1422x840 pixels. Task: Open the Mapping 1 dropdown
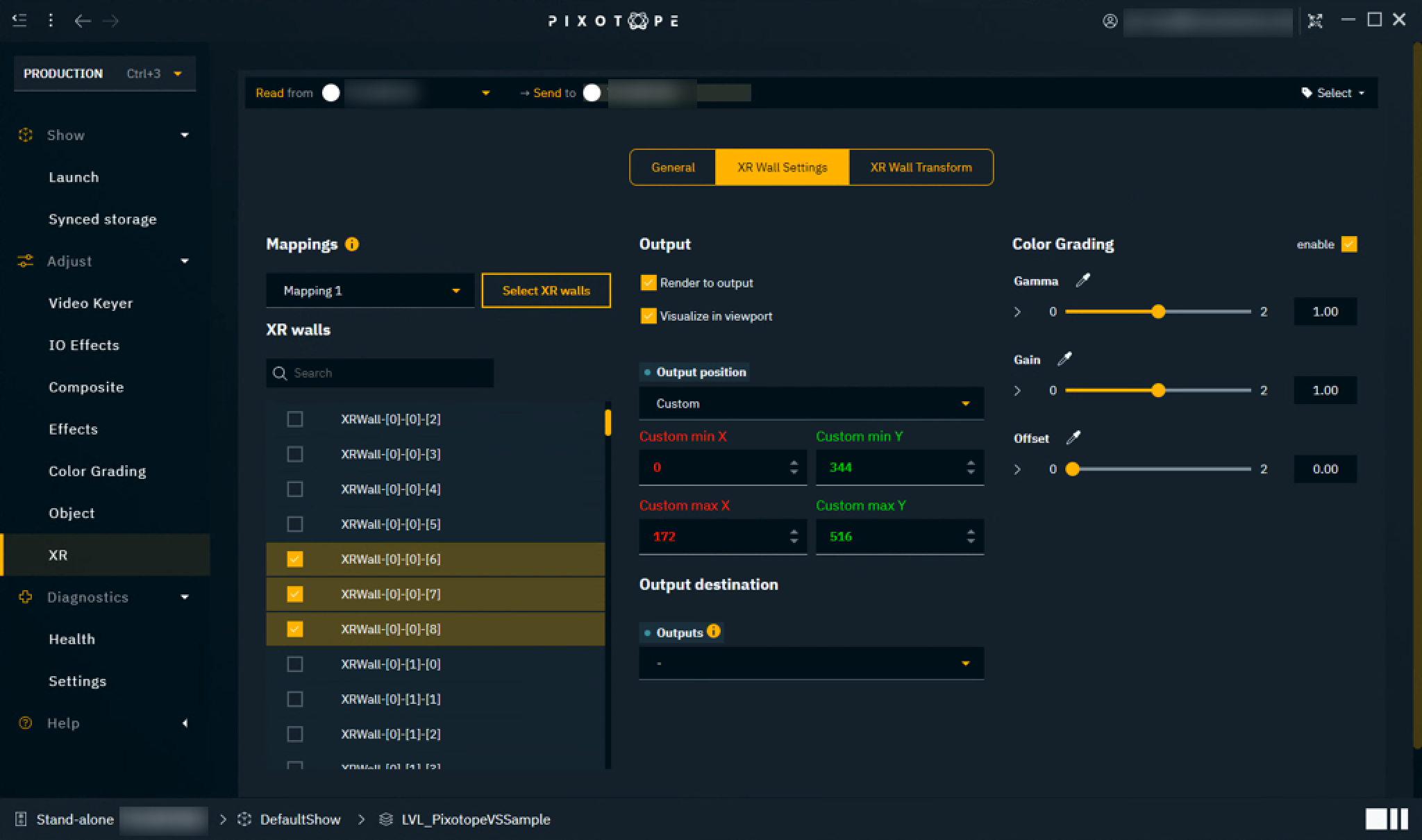[369, 291]
